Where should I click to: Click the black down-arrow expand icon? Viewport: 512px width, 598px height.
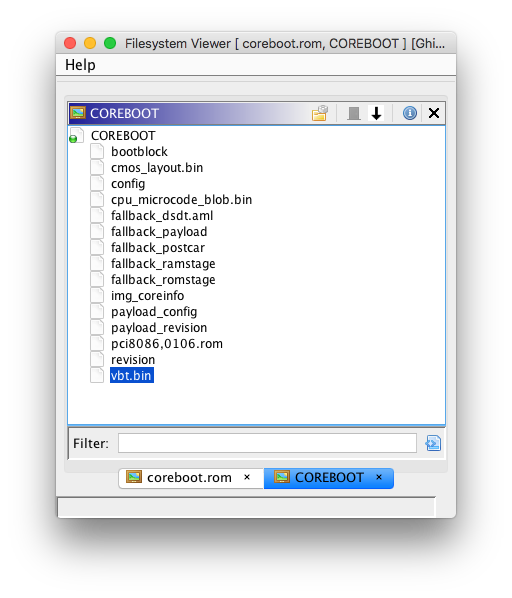coord(377,113)
